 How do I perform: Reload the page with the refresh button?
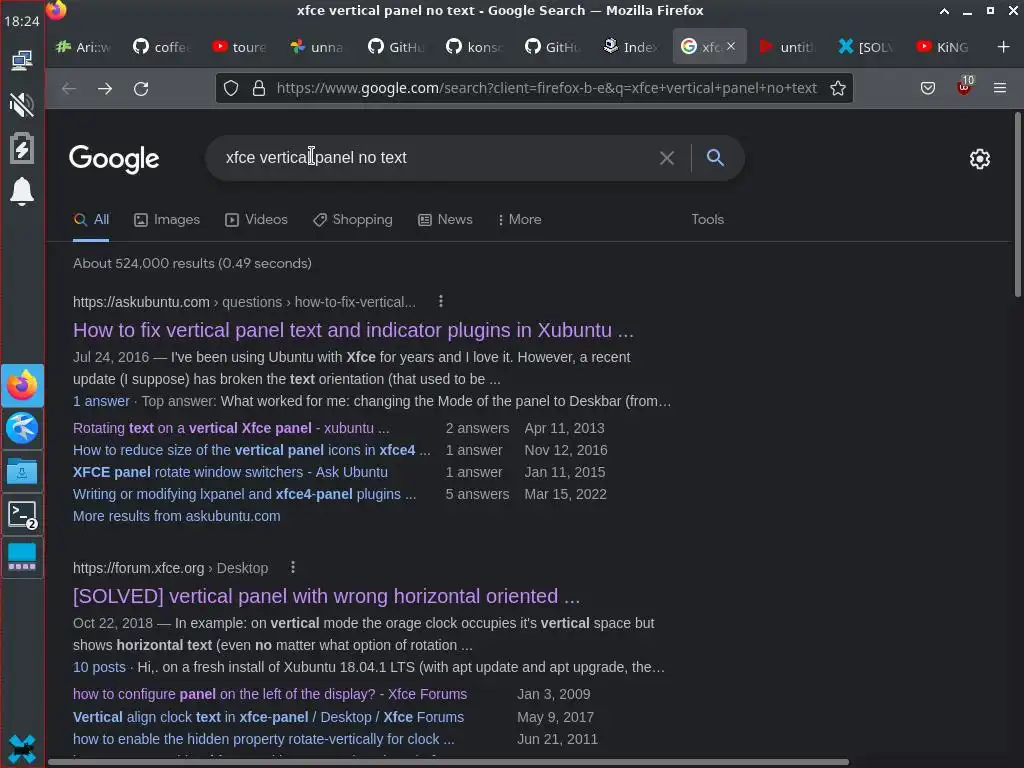141,88
